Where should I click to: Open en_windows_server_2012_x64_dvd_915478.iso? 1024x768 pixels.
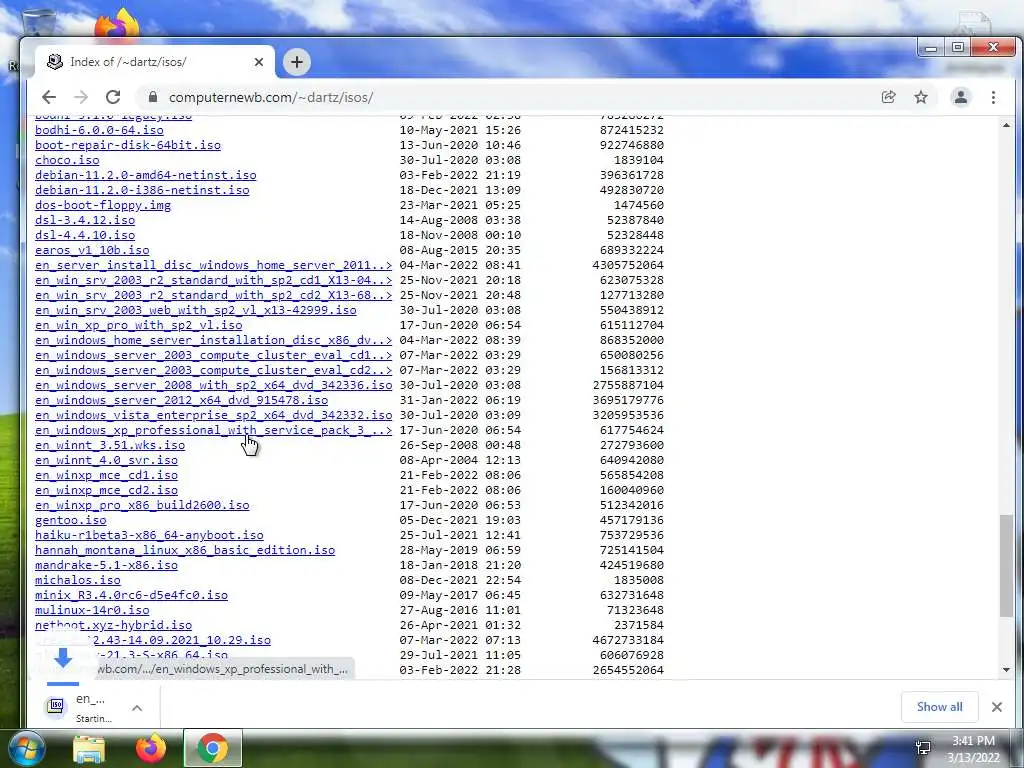coord(182,400)
